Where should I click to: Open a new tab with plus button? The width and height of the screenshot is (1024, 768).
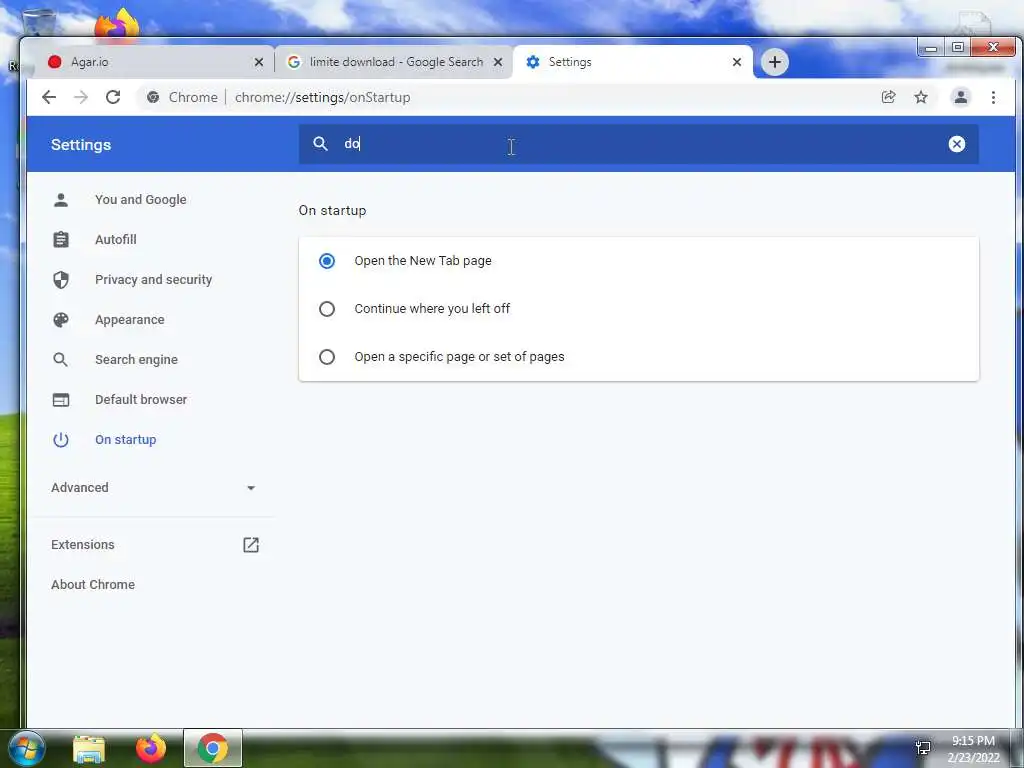(775, 62)
